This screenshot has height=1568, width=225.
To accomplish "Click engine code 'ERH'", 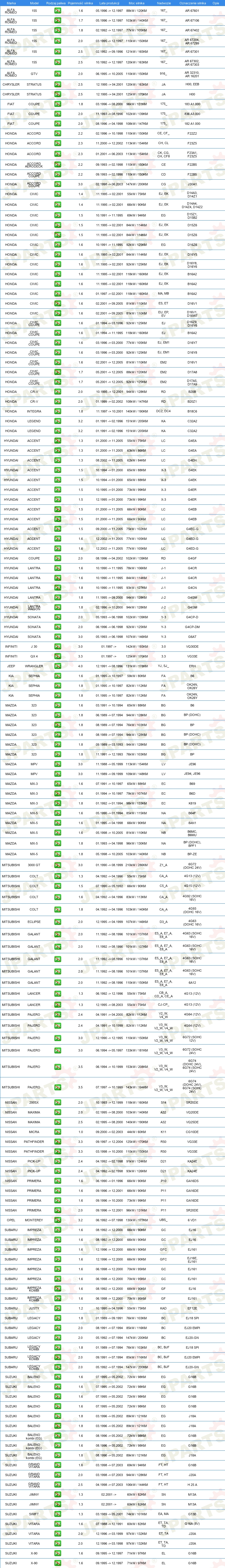I will tap(192, 666).
